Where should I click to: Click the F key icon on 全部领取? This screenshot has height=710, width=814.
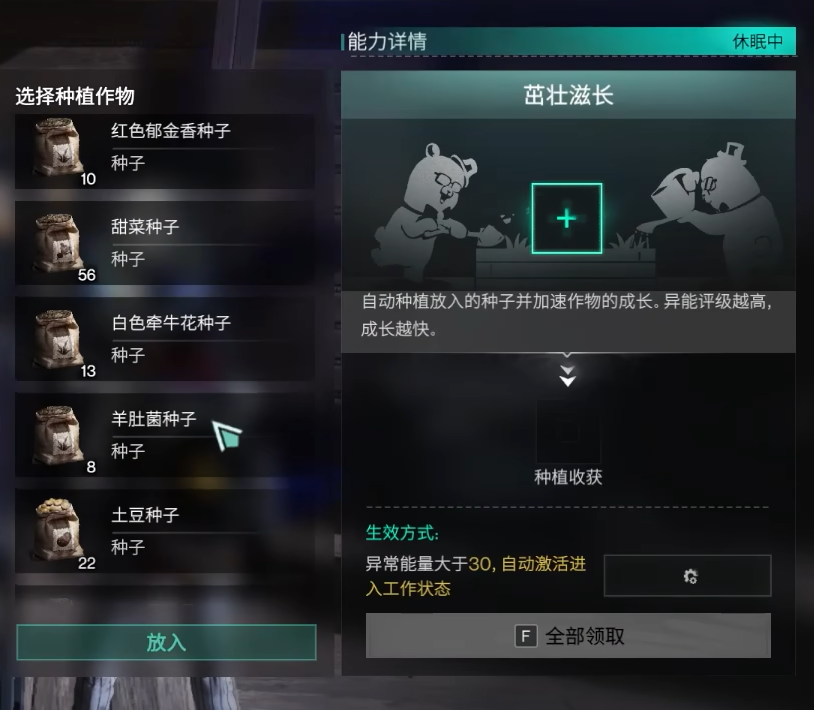(525, 636)
